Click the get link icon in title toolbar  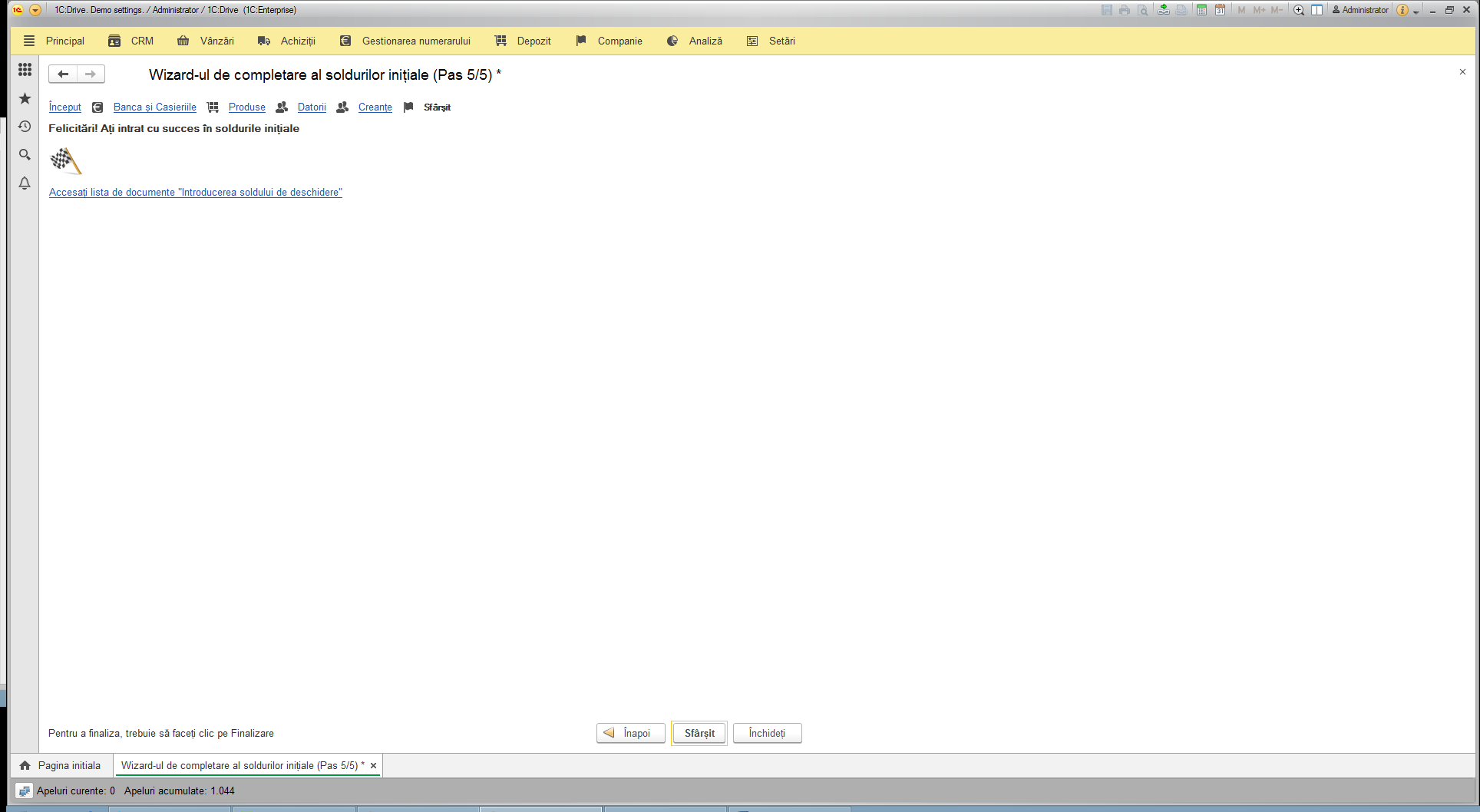pos(1164,10)
